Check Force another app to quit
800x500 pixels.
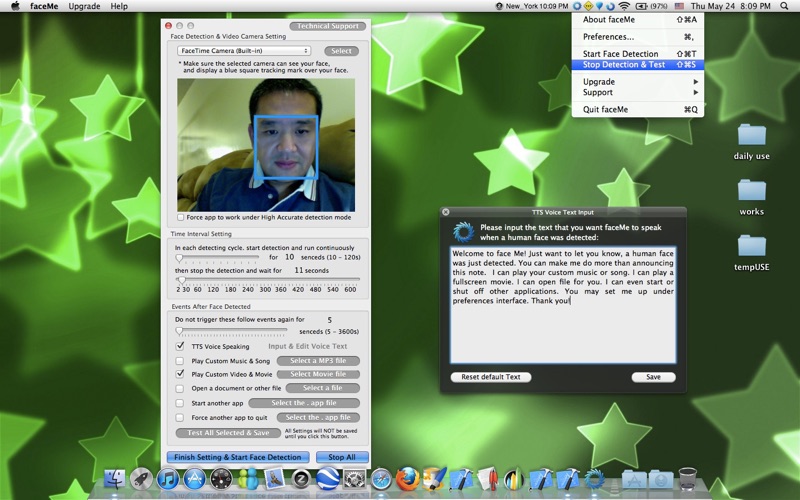point(180,417)
